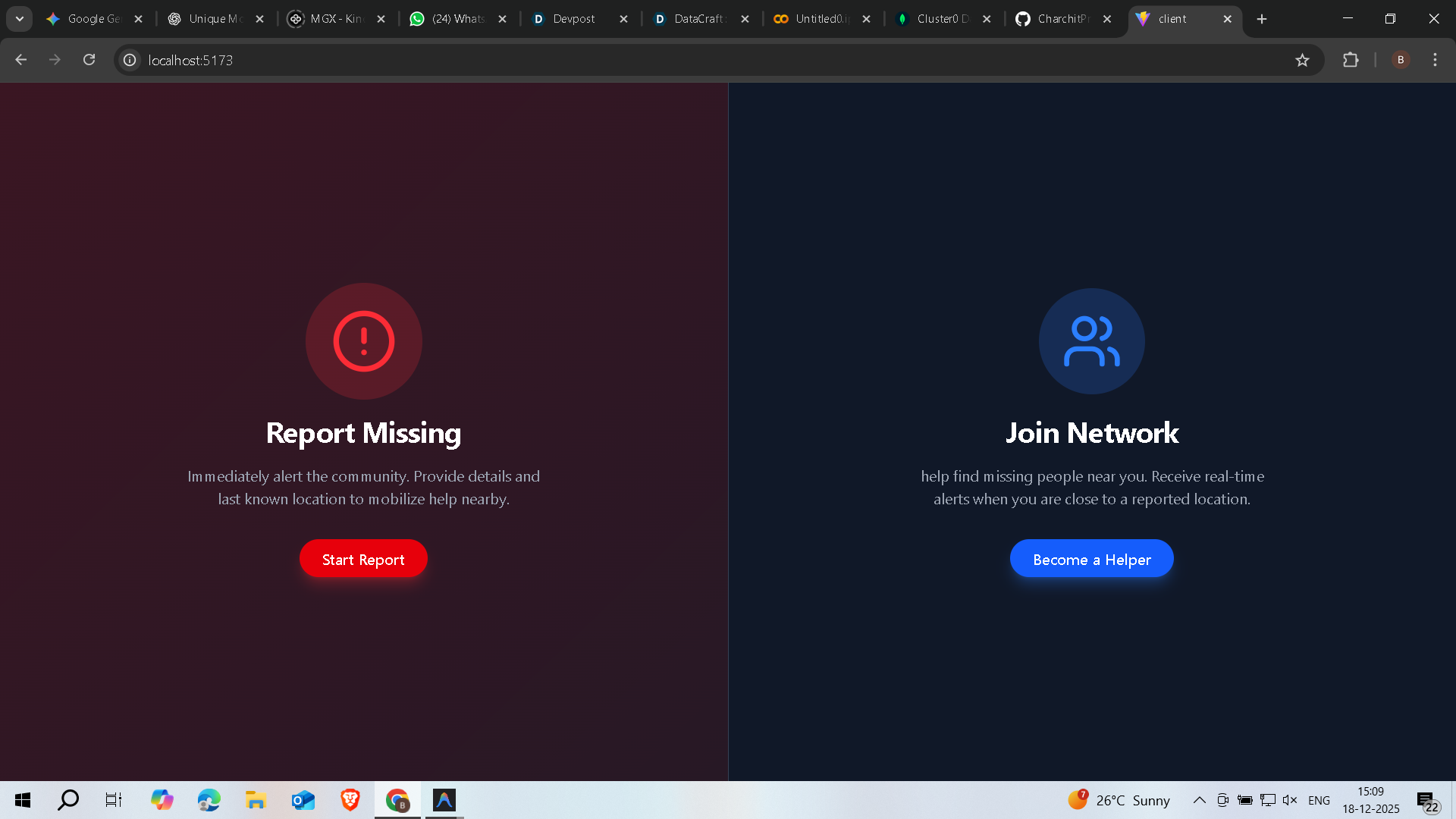Open the browser Extensions puzzle icon
1456x819 pixels.
(1351, 60)
